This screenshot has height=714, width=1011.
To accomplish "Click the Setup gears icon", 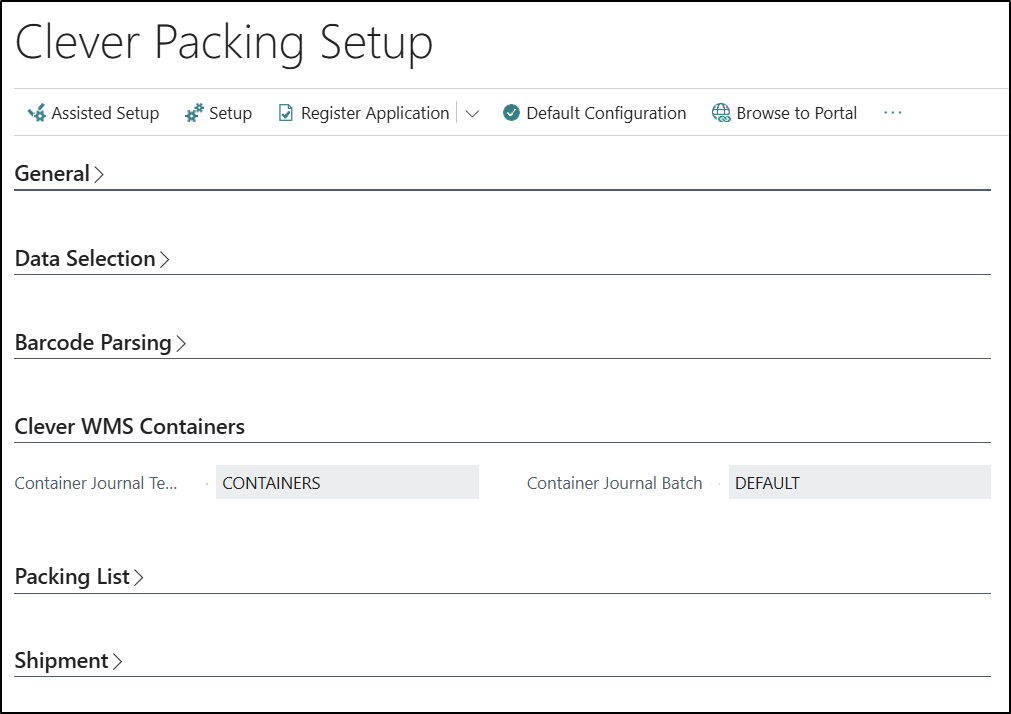I will click(x=194, y=113).
